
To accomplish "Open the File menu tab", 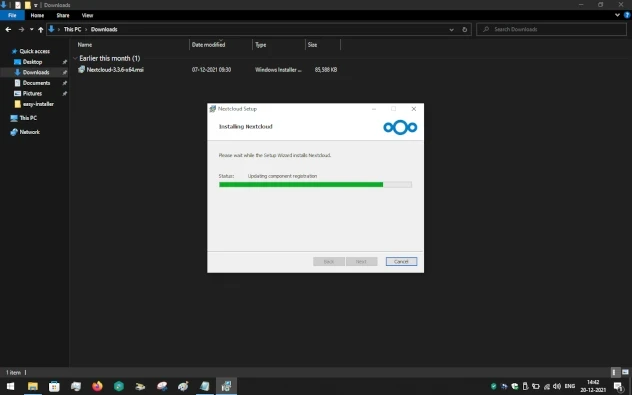I will pos(12,15).
